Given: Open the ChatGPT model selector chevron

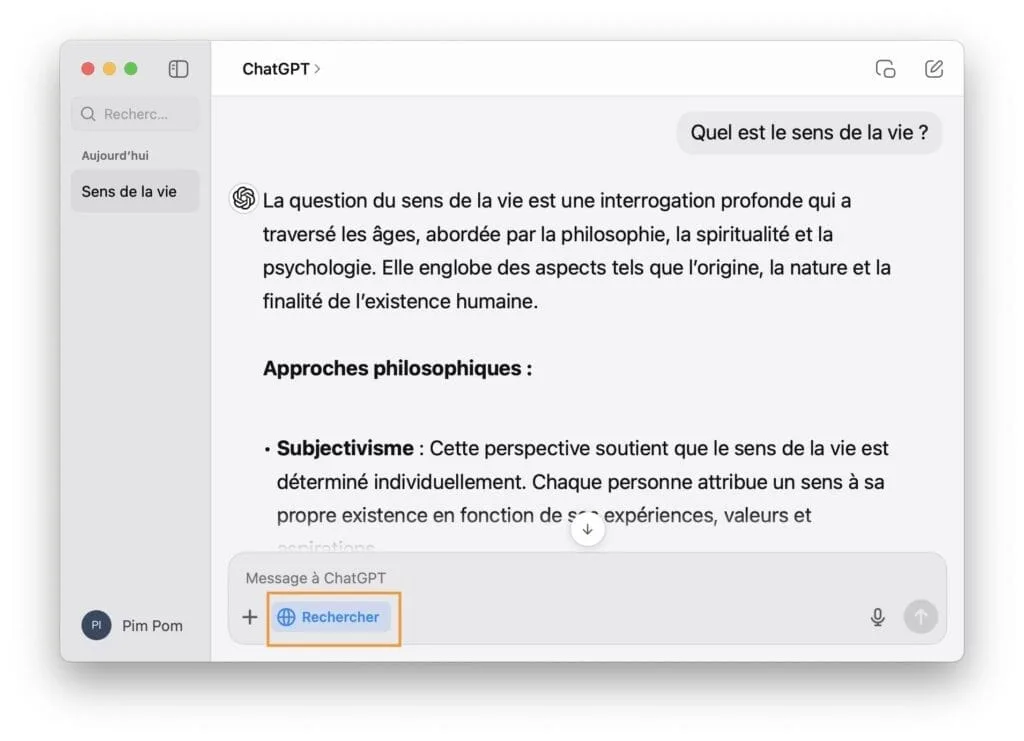Looking at the screenshot, I should (317, 69).
